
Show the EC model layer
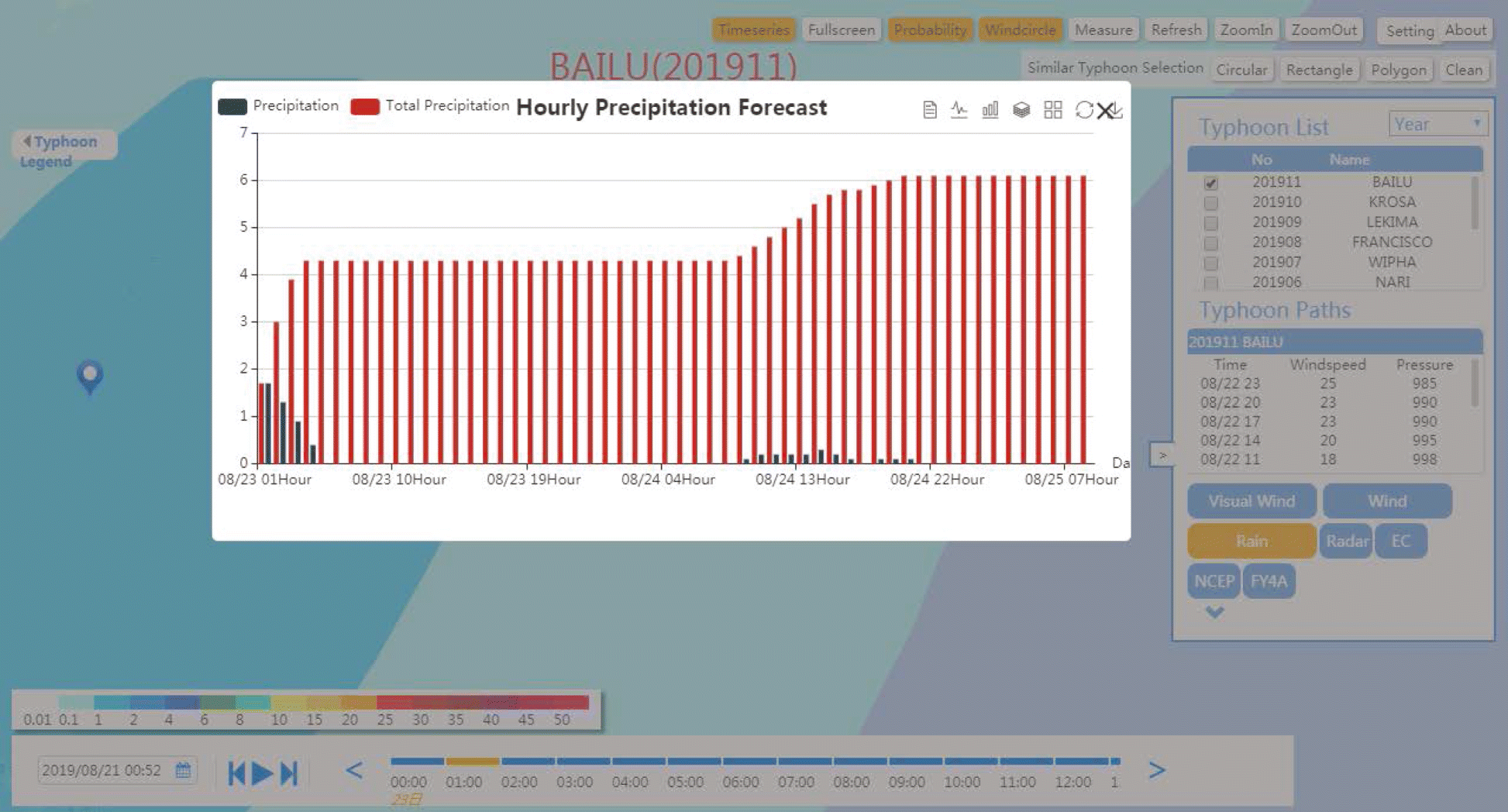pos(1400,541)
